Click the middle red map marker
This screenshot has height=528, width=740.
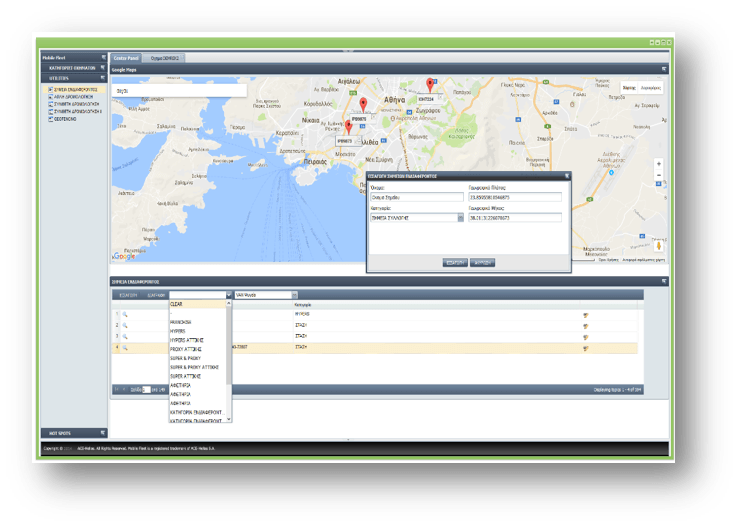pos(363,105)
